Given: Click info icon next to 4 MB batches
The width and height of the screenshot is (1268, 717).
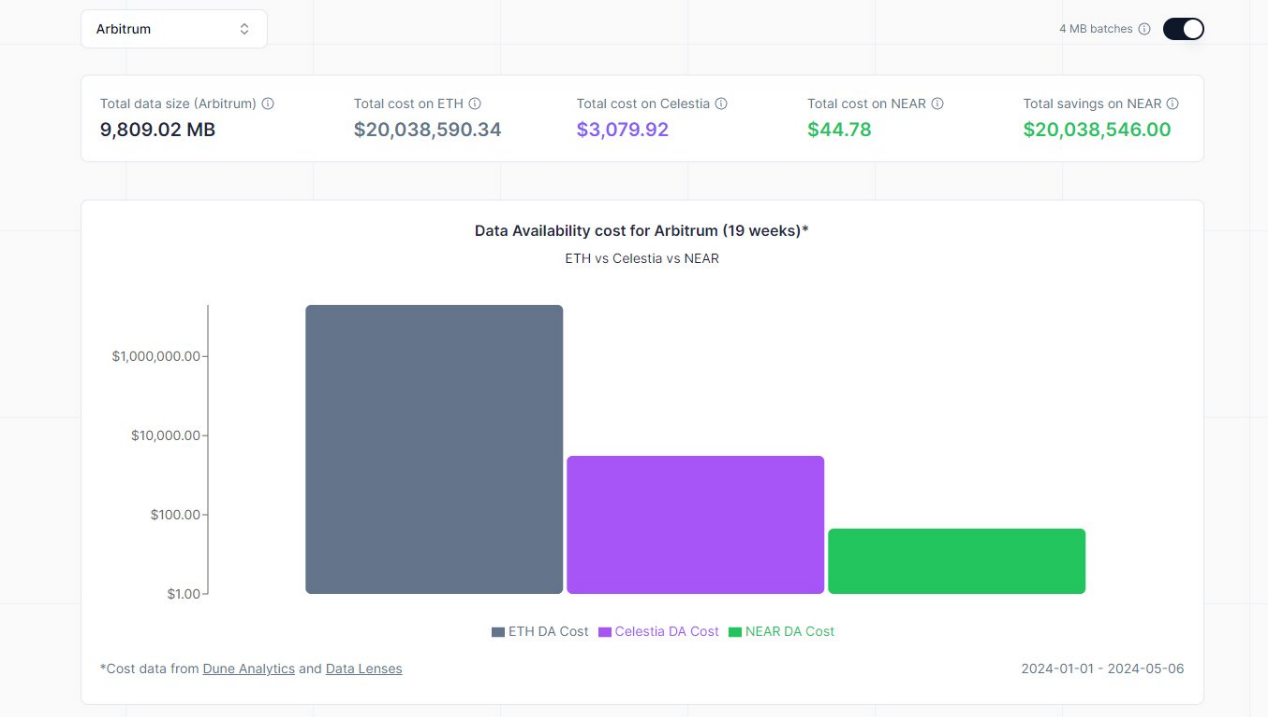Looking at the screenshot, I should coord(1145,29).
